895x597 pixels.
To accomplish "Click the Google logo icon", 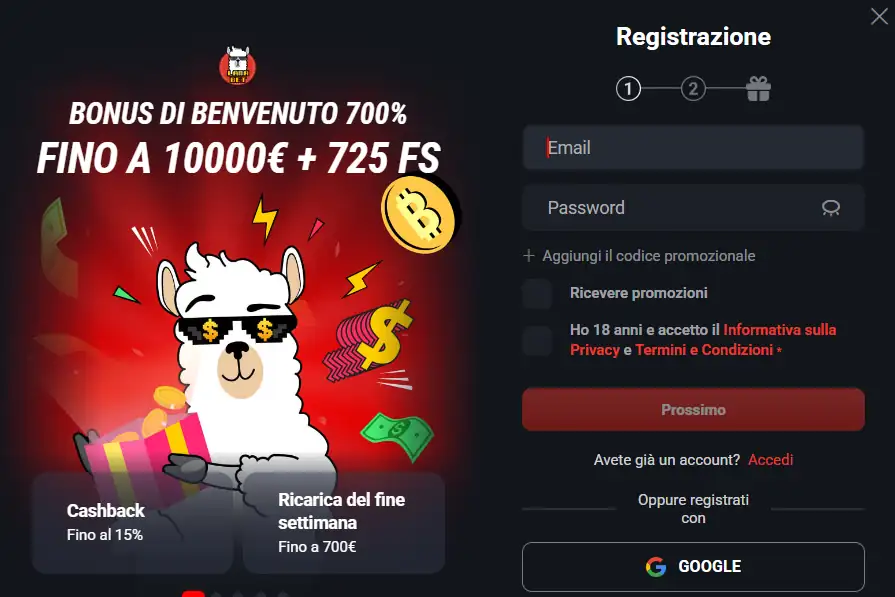I will tap(656, 566).
